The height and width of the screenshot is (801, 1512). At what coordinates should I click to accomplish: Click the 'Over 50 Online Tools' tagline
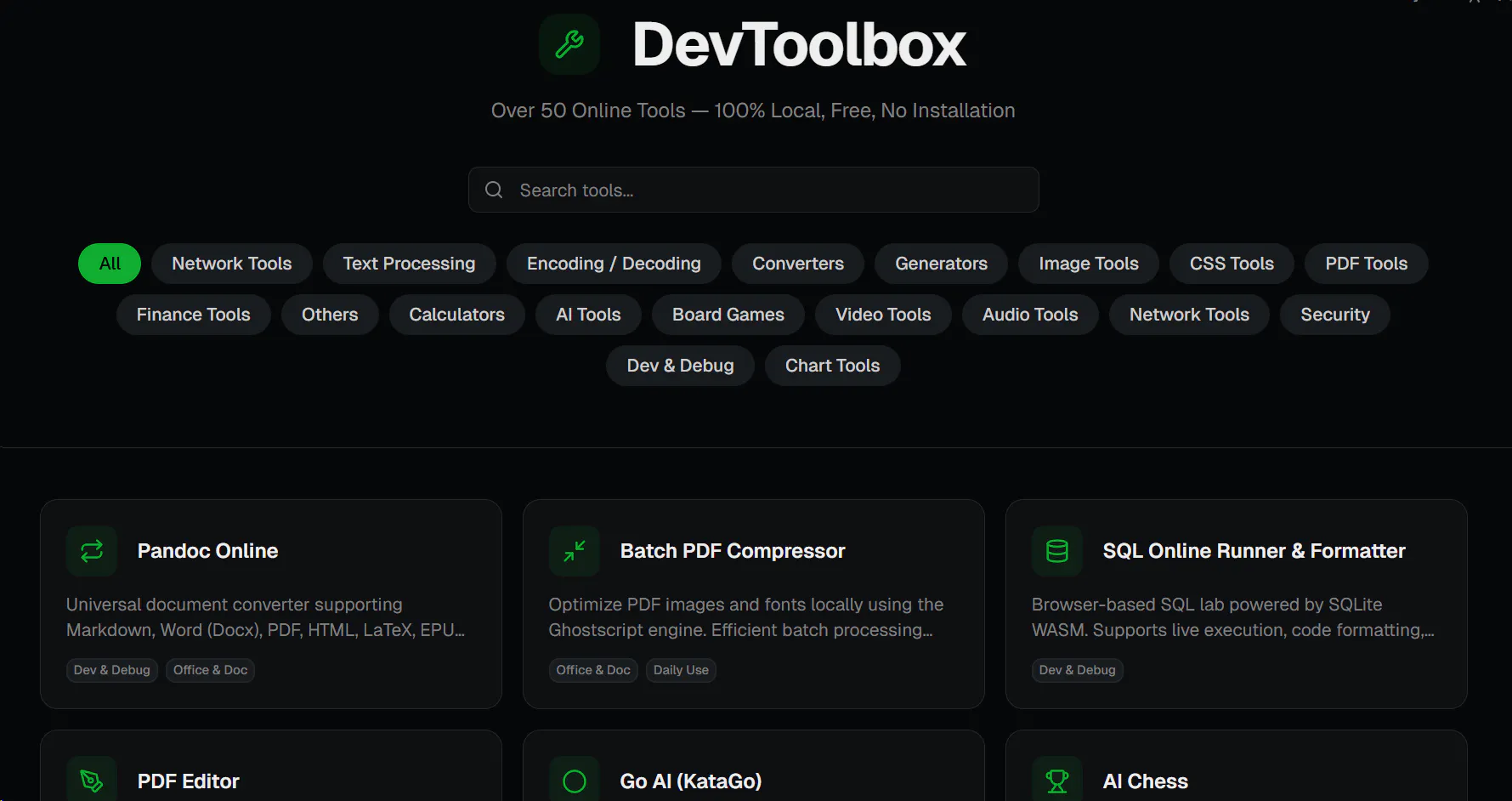pos(753,111)
